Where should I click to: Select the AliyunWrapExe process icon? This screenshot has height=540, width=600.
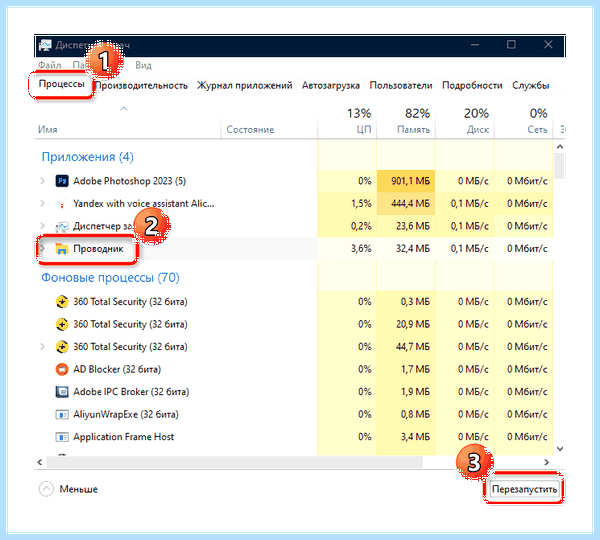(x=62, y=414)
